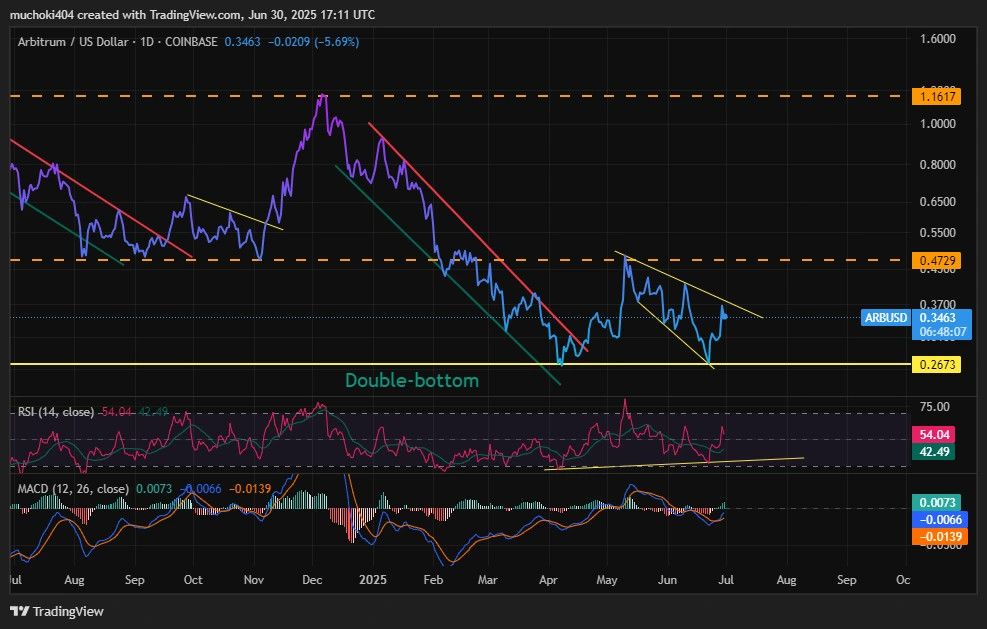The width and height of the screenshot is (987, 629).
Task: Open the RSI (14, close) indicator legend
Action: tap(56, 412)
